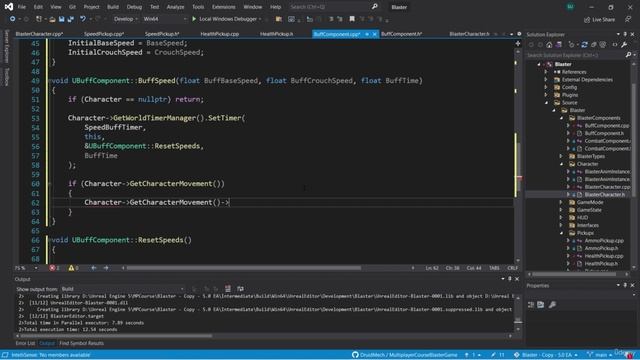Switch to the HealthPickup.h tab
The image size is (640, 360).
point(276,34)
